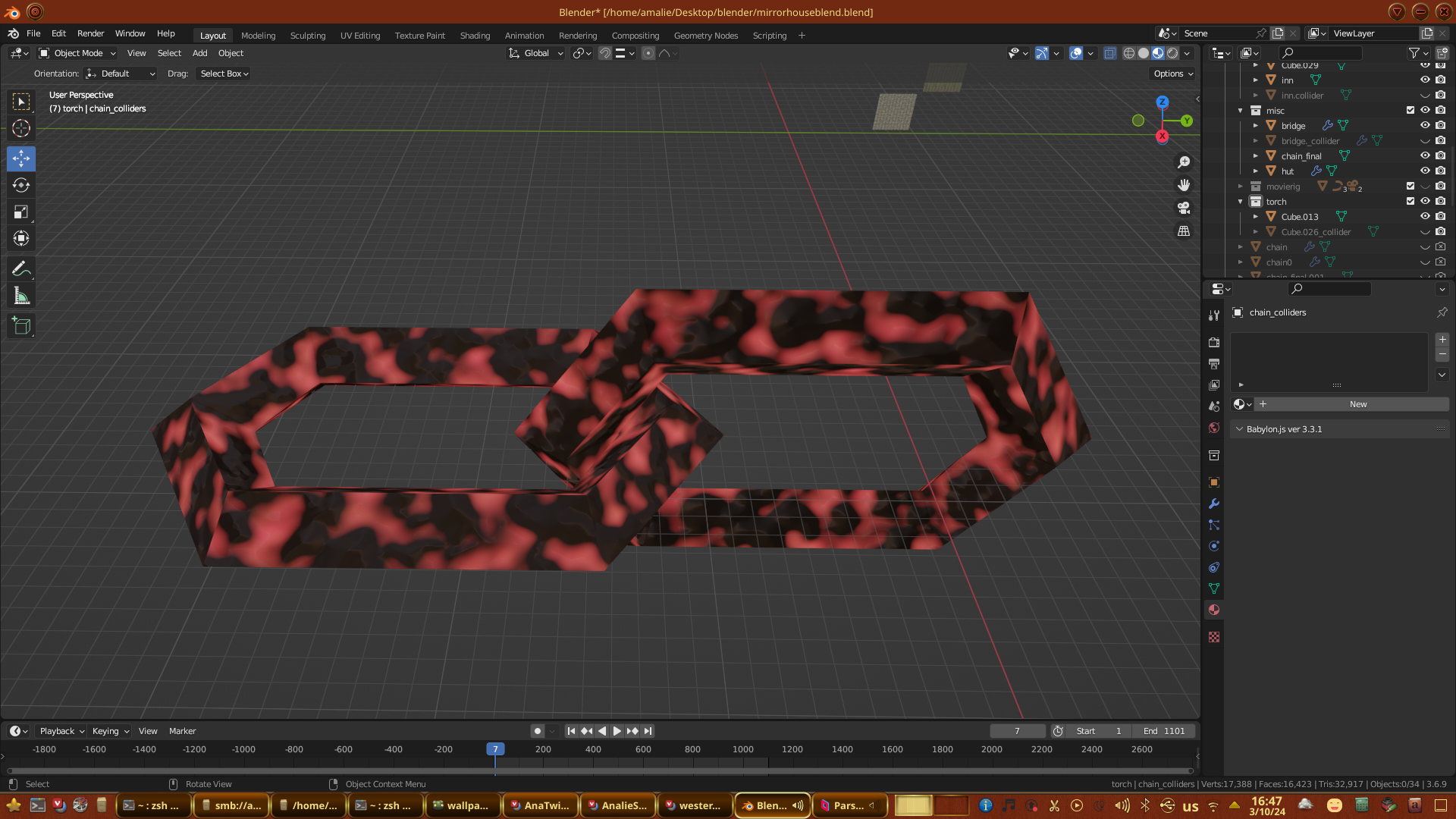Open the Render menu

90,33
